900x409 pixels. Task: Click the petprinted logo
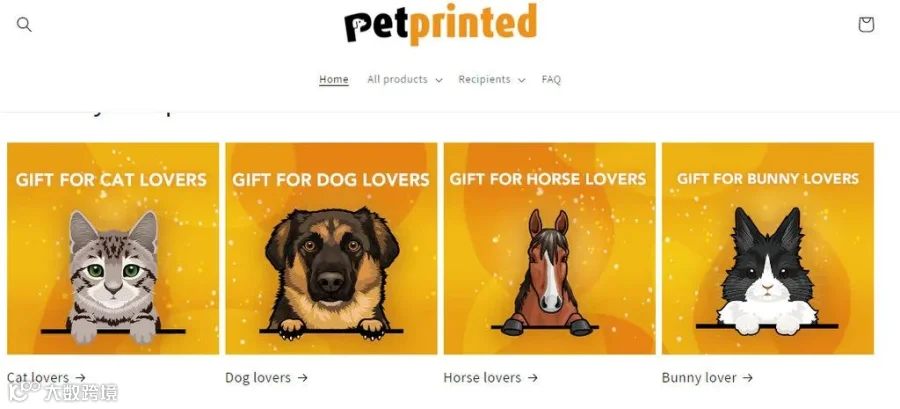coord(440,24)
